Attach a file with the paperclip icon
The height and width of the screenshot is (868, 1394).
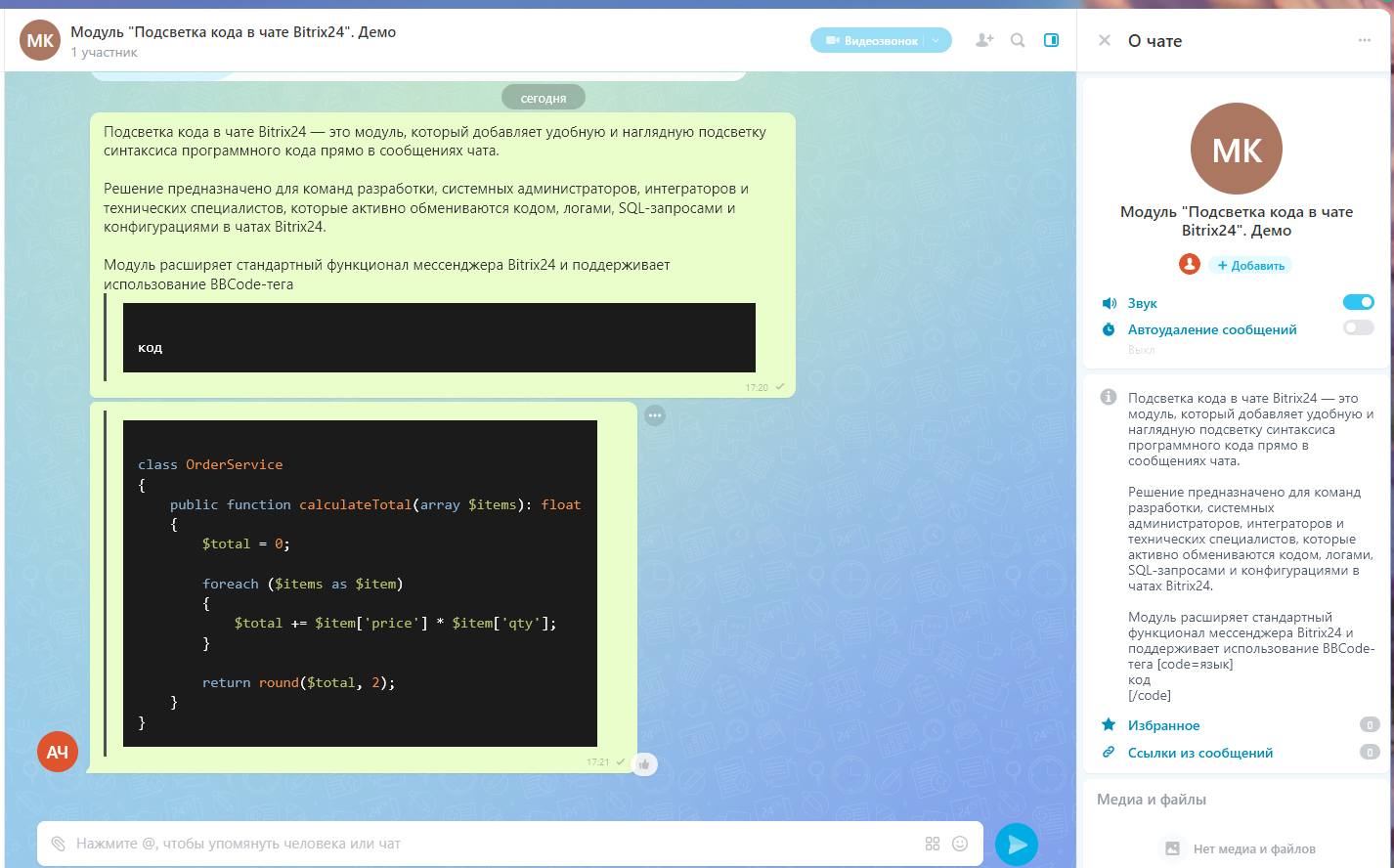(60, 843)
